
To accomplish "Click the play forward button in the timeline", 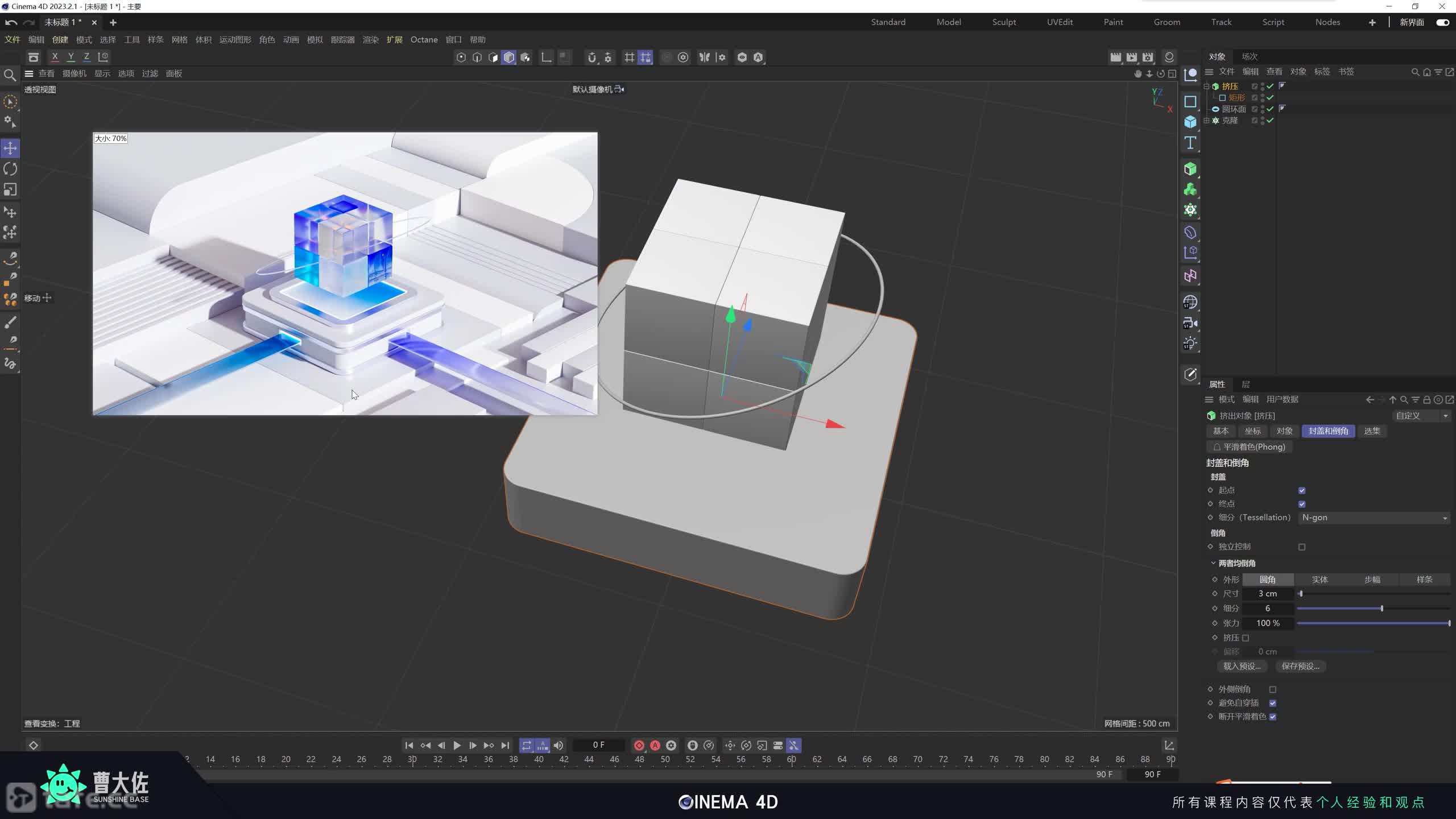I will 457,745.
